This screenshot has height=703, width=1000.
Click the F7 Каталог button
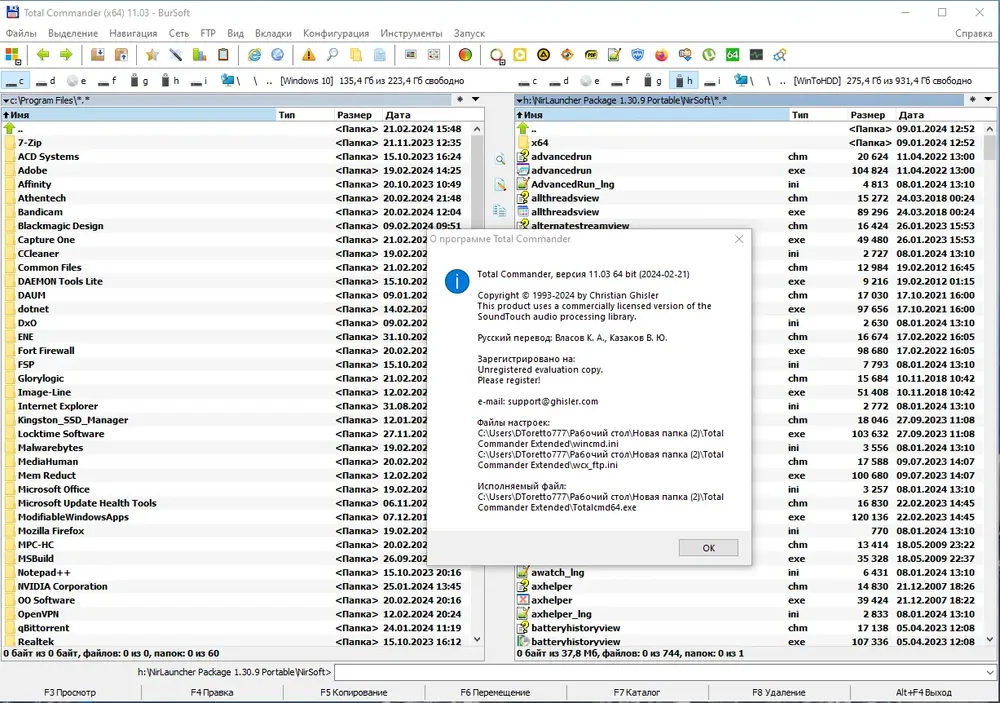(x=636, y=692)
